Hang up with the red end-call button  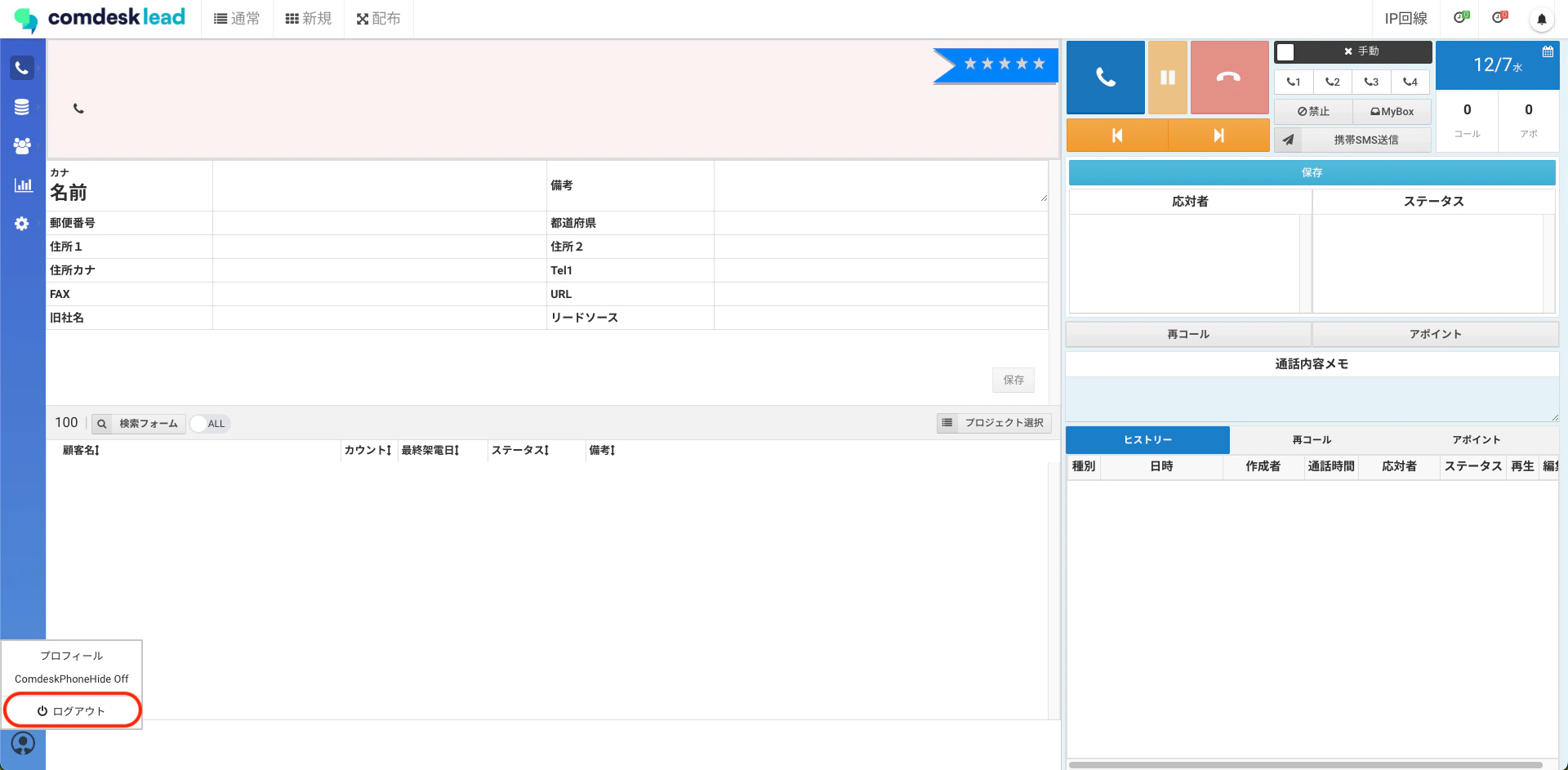tap(1229, 78)
